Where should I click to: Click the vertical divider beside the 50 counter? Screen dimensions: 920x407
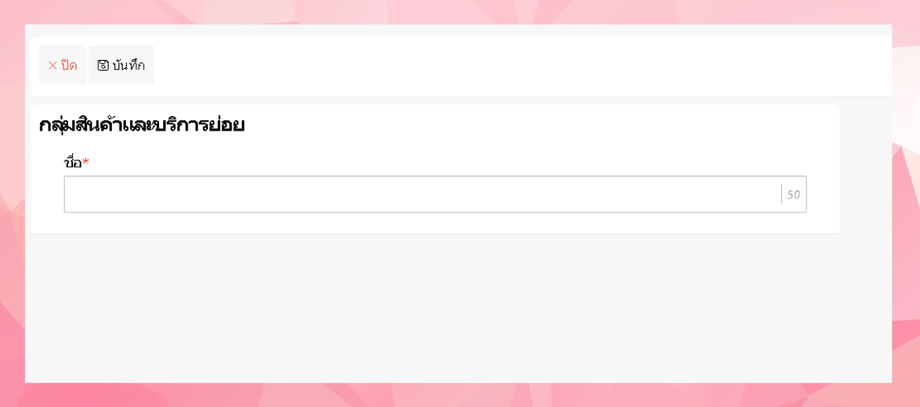(x=782, y=194)
